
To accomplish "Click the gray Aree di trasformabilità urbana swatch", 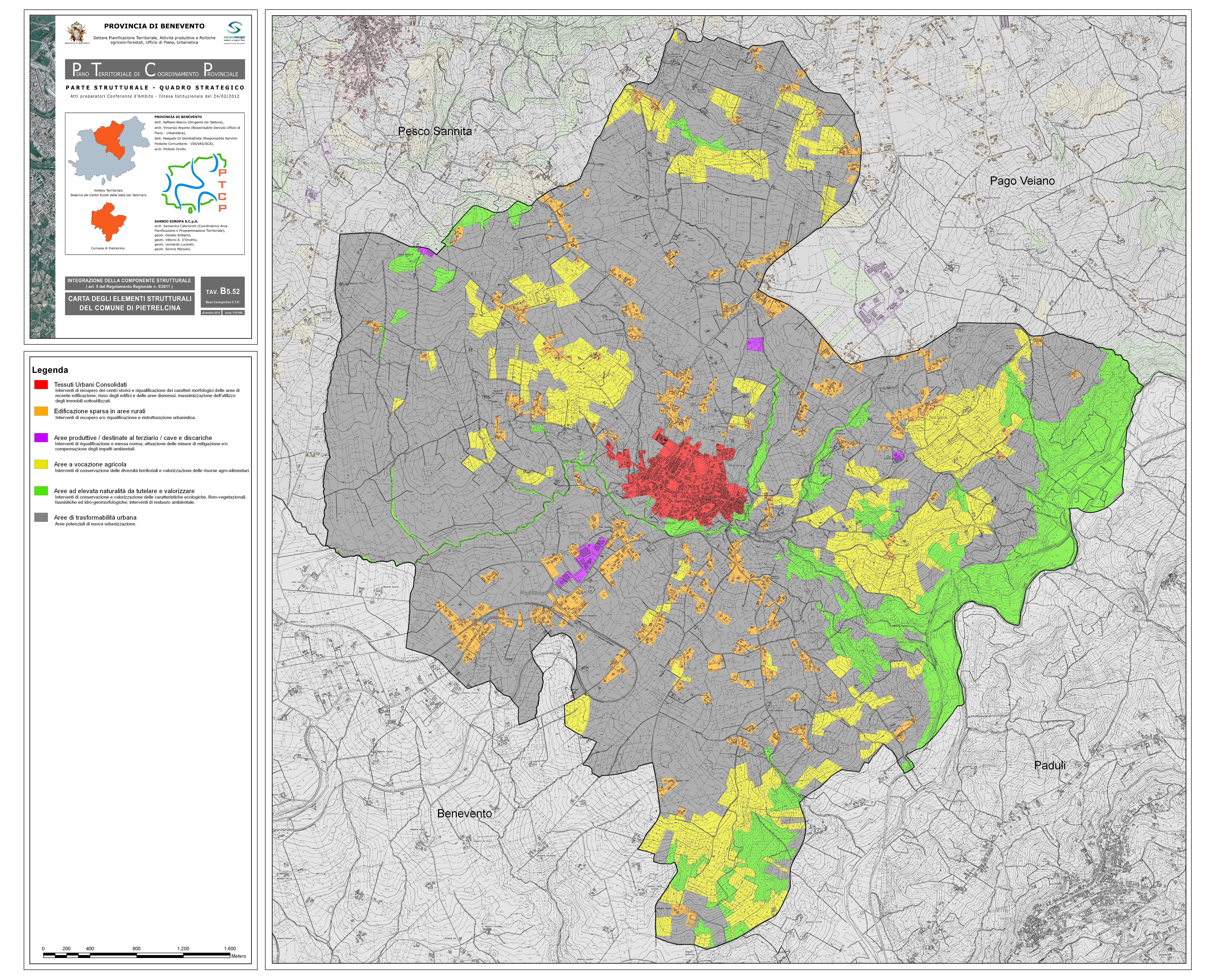I will 41,517.
